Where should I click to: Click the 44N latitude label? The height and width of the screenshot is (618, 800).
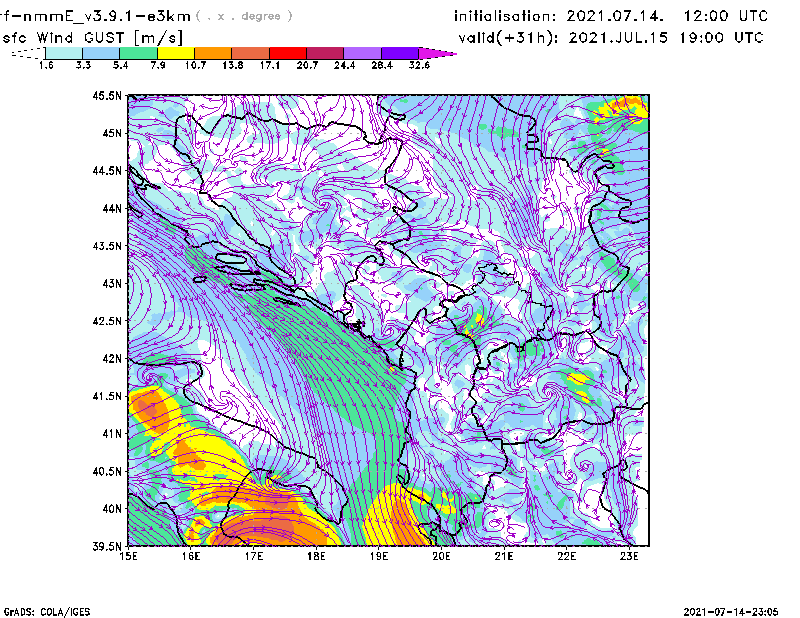pos(112,208)
